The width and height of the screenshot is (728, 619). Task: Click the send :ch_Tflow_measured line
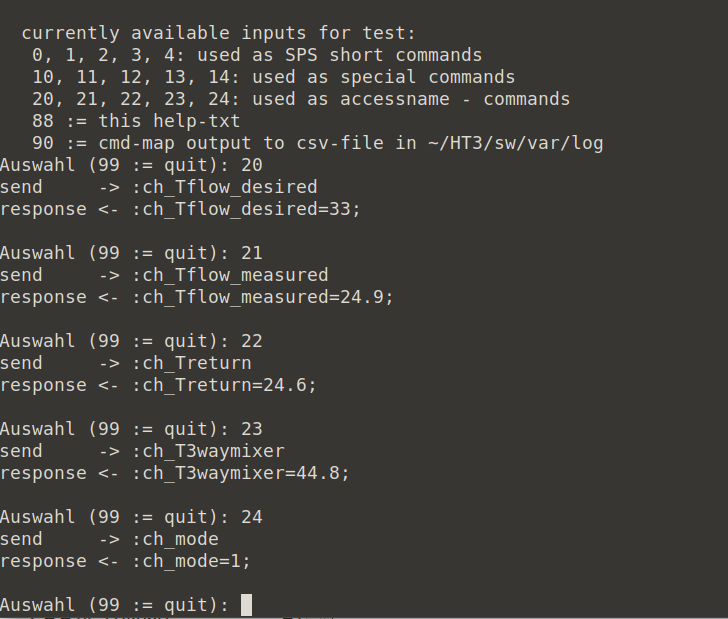(164, 275)
